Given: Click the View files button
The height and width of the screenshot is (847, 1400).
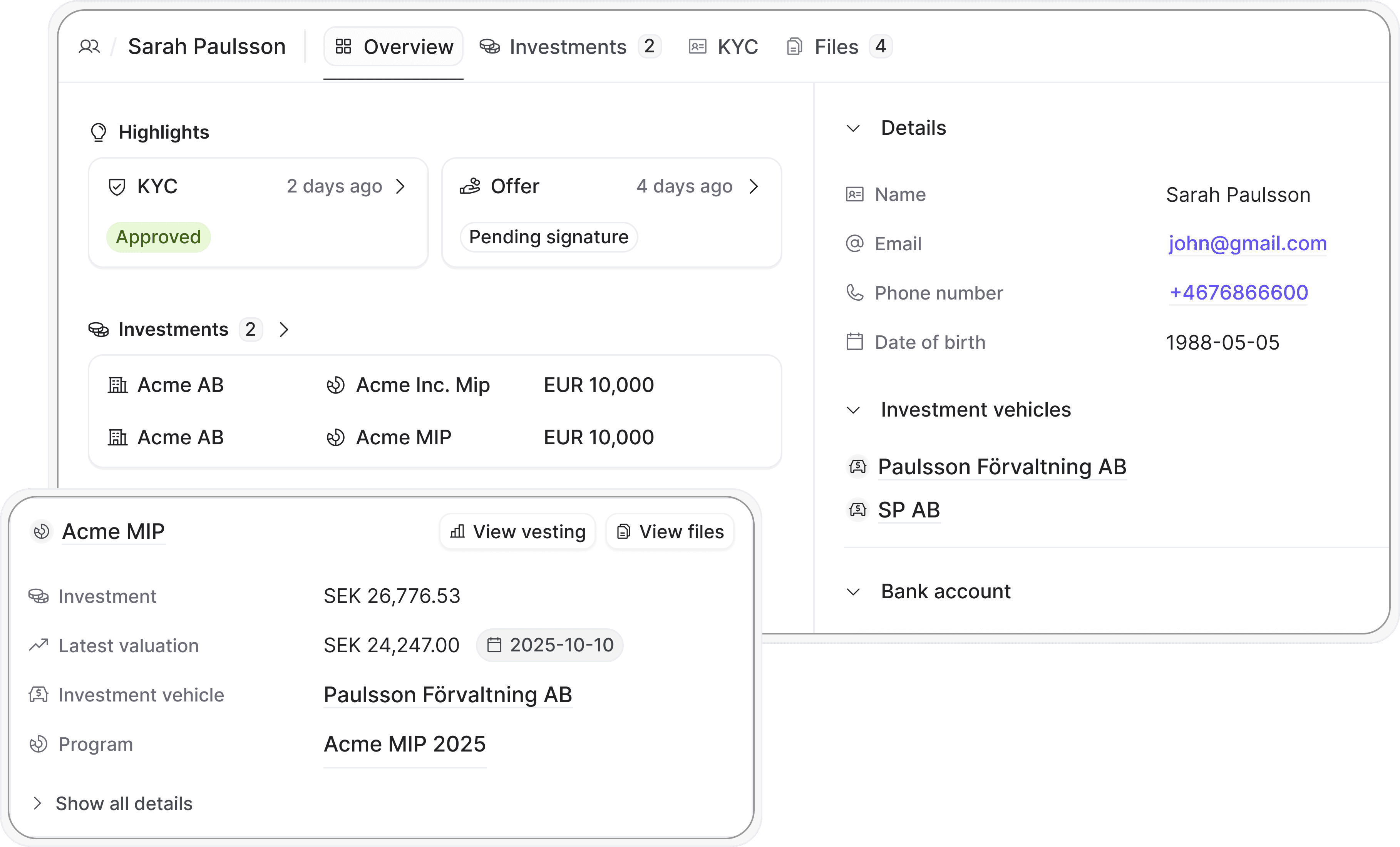Looking at the screenshot, I should pos(670,532).
